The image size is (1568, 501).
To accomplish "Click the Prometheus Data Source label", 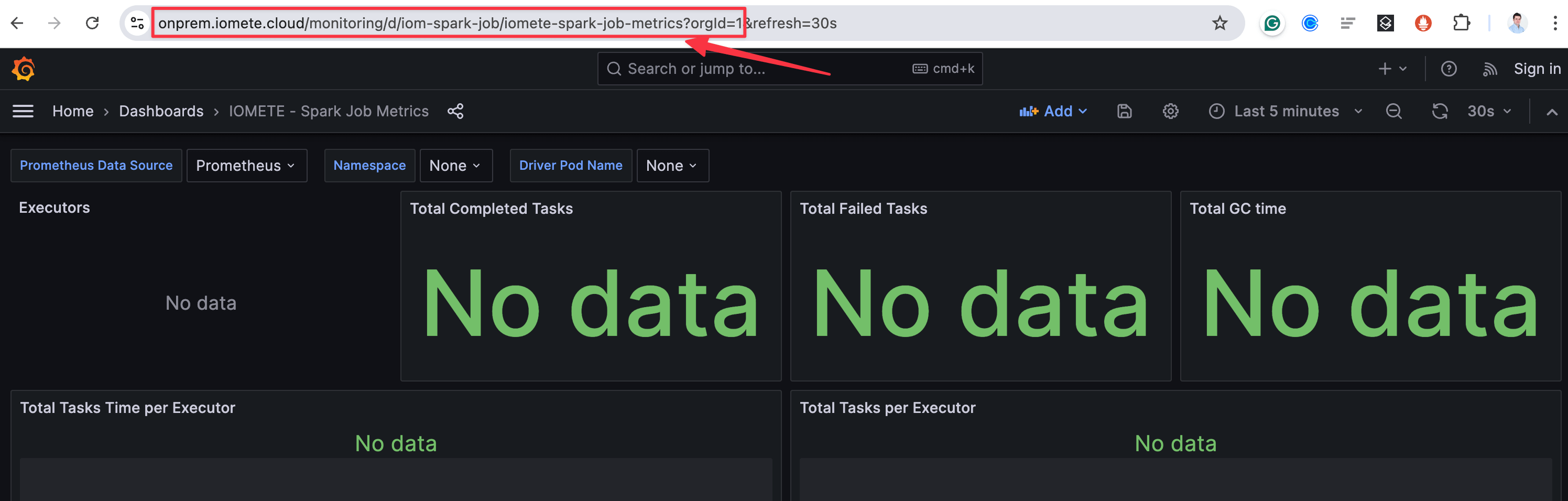I will click(96, 166).
